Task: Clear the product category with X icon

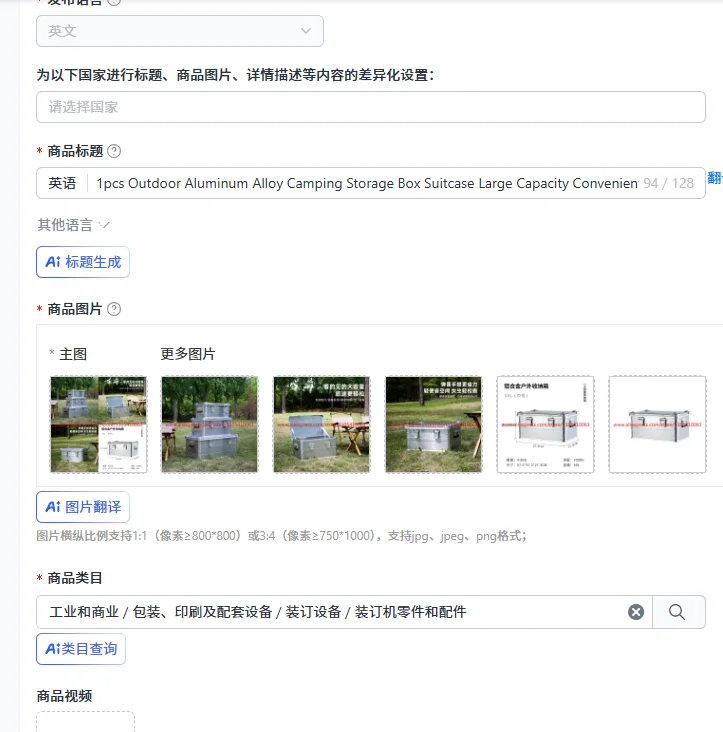Action: point(636,612)
